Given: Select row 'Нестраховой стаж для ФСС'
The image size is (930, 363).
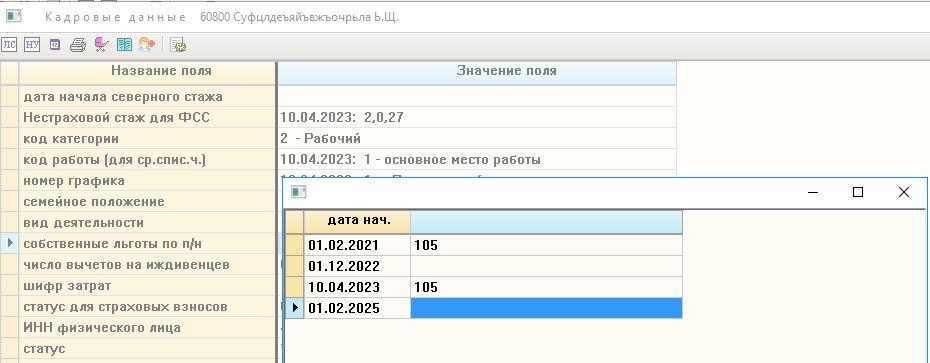Looking at the screenshot, I should coord(338,117).
